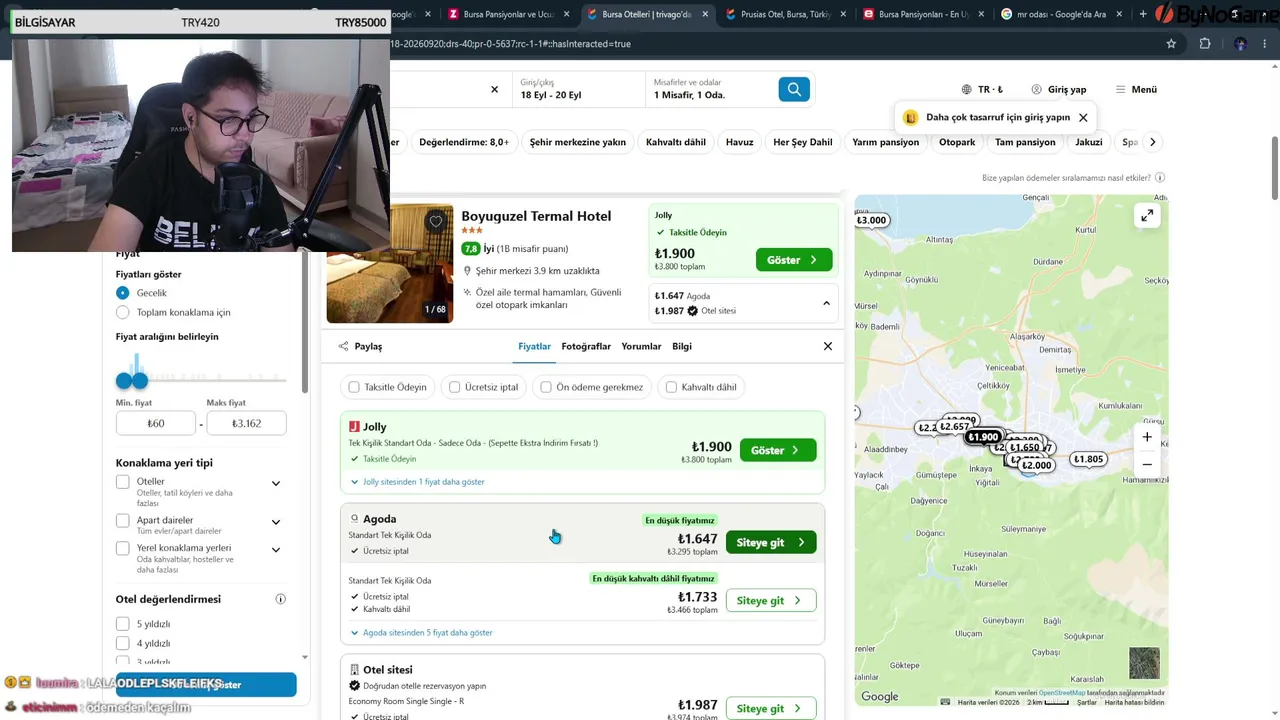Screen dimensions: 1280x720
Task: Open the TR · ₺ language and currency selector
Action: tap(982, 89)
